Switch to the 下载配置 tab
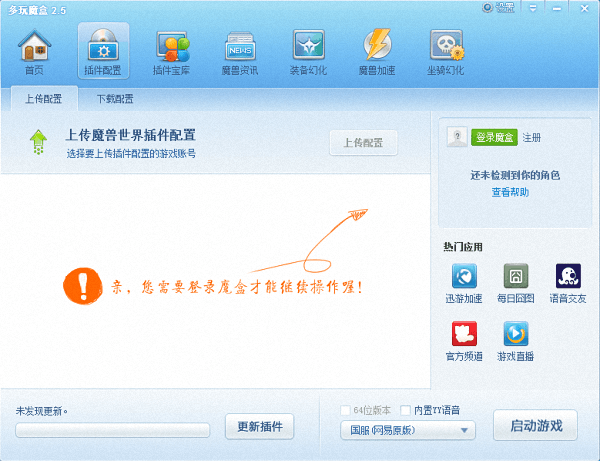This screenshot has width=600, height=461. tap(115, 99)
